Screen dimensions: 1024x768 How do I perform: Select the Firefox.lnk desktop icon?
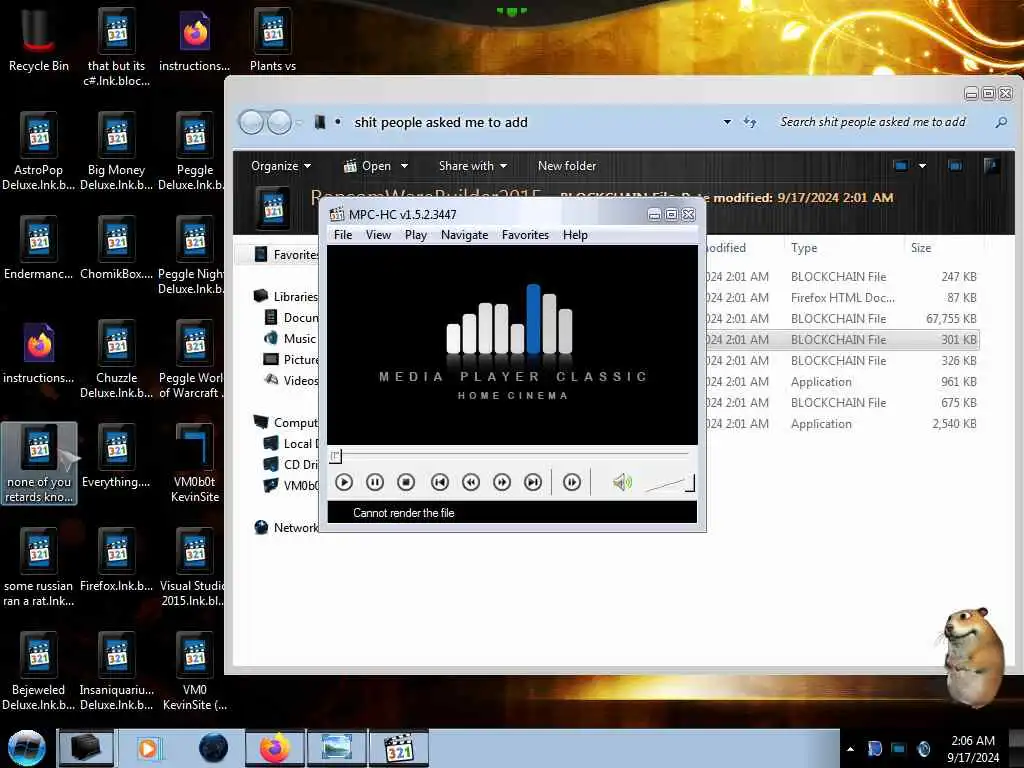[x=116, y=560]
